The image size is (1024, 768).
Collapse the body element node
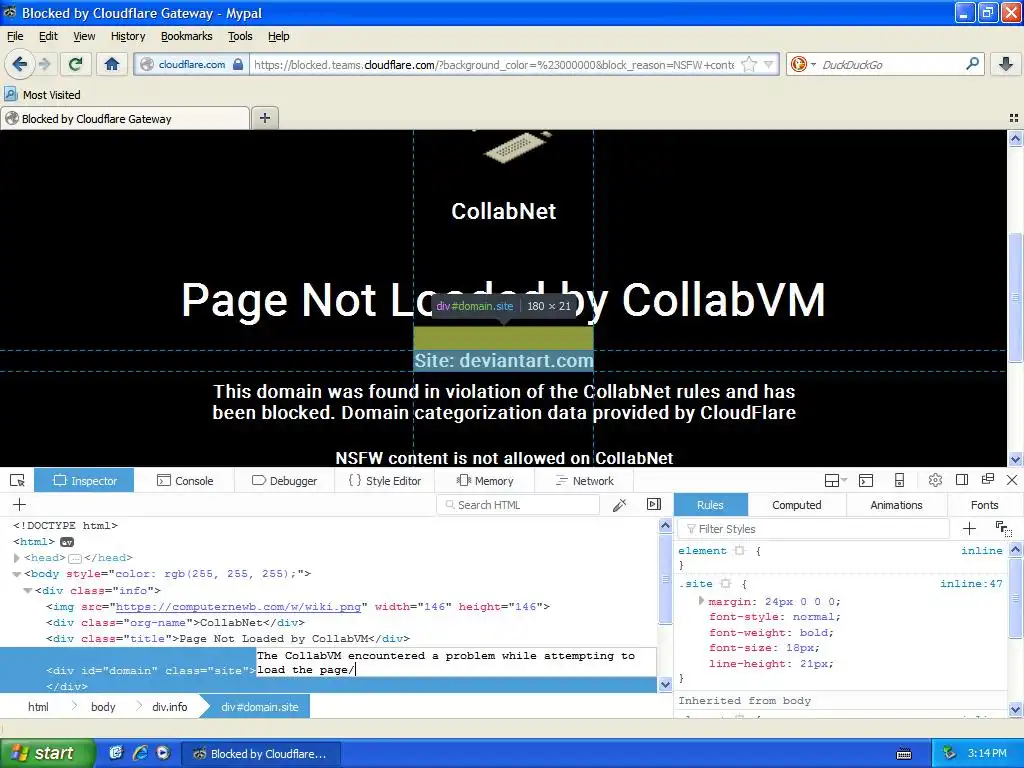17,574
